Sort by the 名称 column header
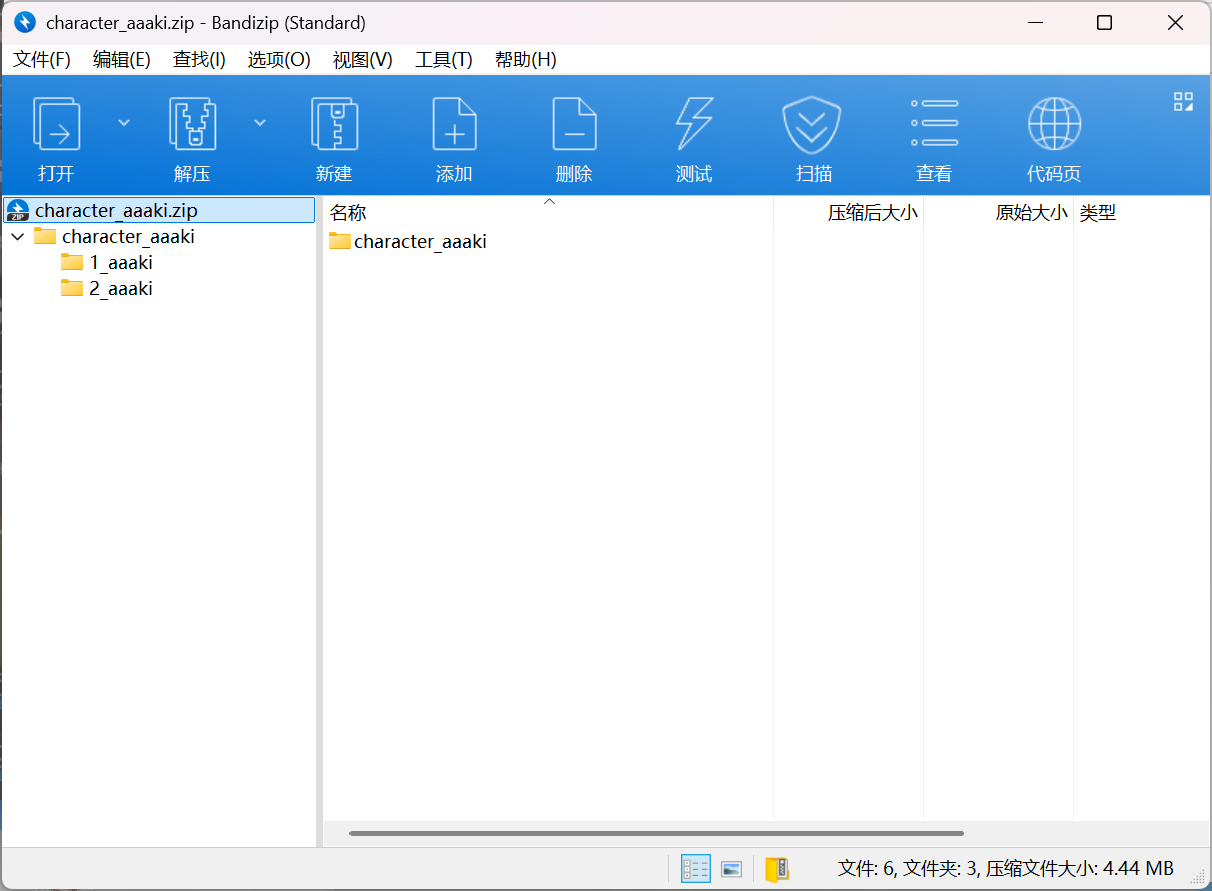The image size is (1212, 891). [x=348, y=213]
